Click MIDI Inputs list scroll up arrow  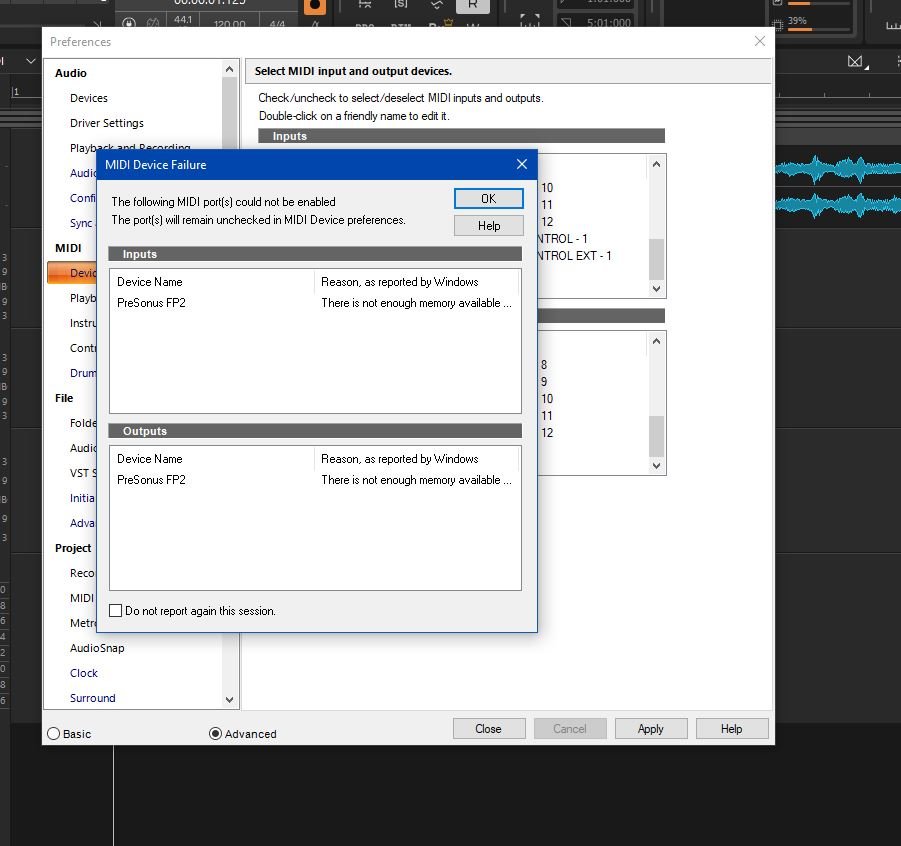656,164
